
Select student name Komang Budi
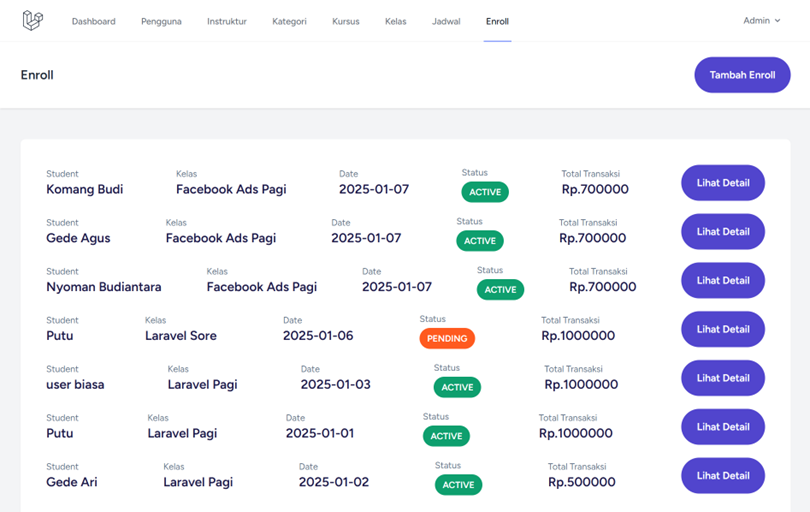(85, 190)
